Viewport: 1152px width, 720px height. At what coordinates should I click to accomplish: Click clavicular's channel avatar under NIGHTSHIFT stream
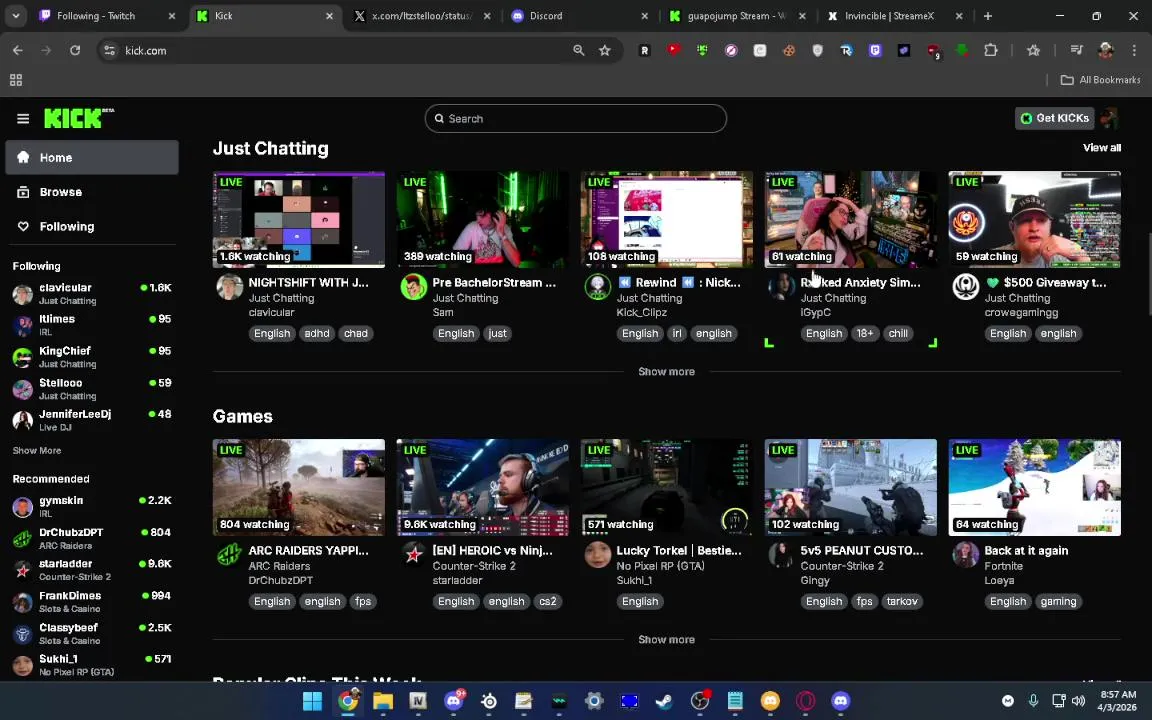230,287
